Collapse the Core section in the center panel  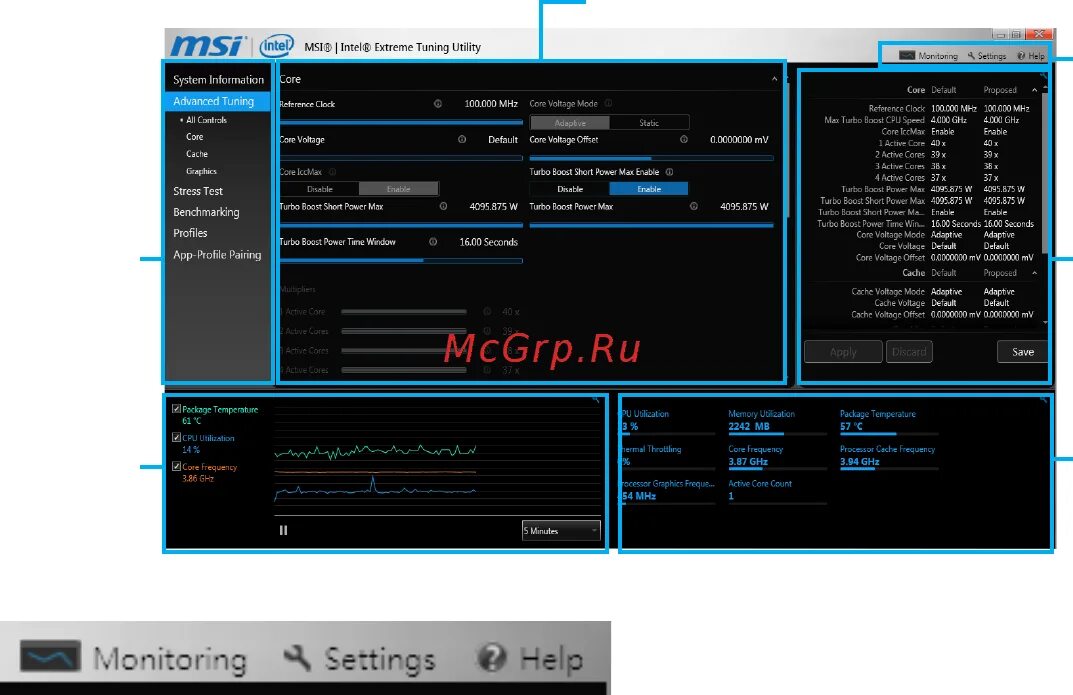click(x=775, y=79)
